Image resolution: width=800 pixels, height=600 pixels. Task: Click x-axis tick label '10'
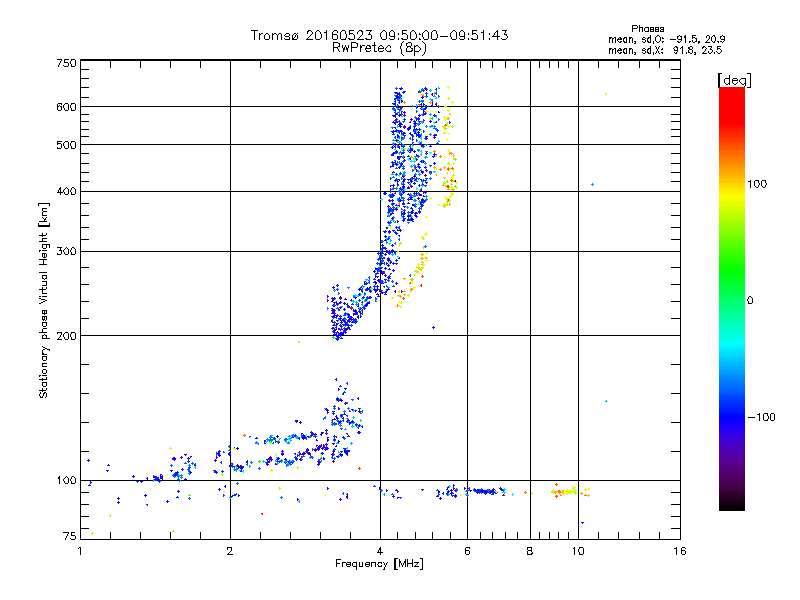(x=578, y=551)
